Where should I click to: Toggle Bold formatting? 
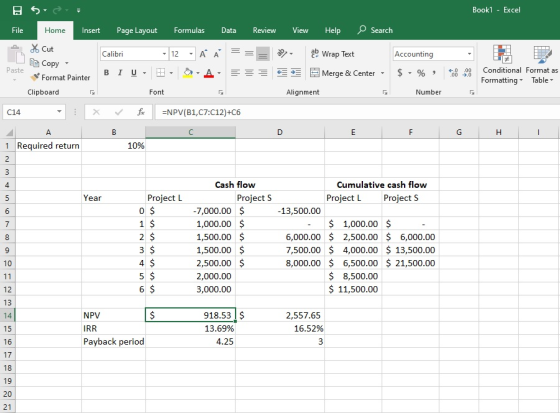pos(106,73)
